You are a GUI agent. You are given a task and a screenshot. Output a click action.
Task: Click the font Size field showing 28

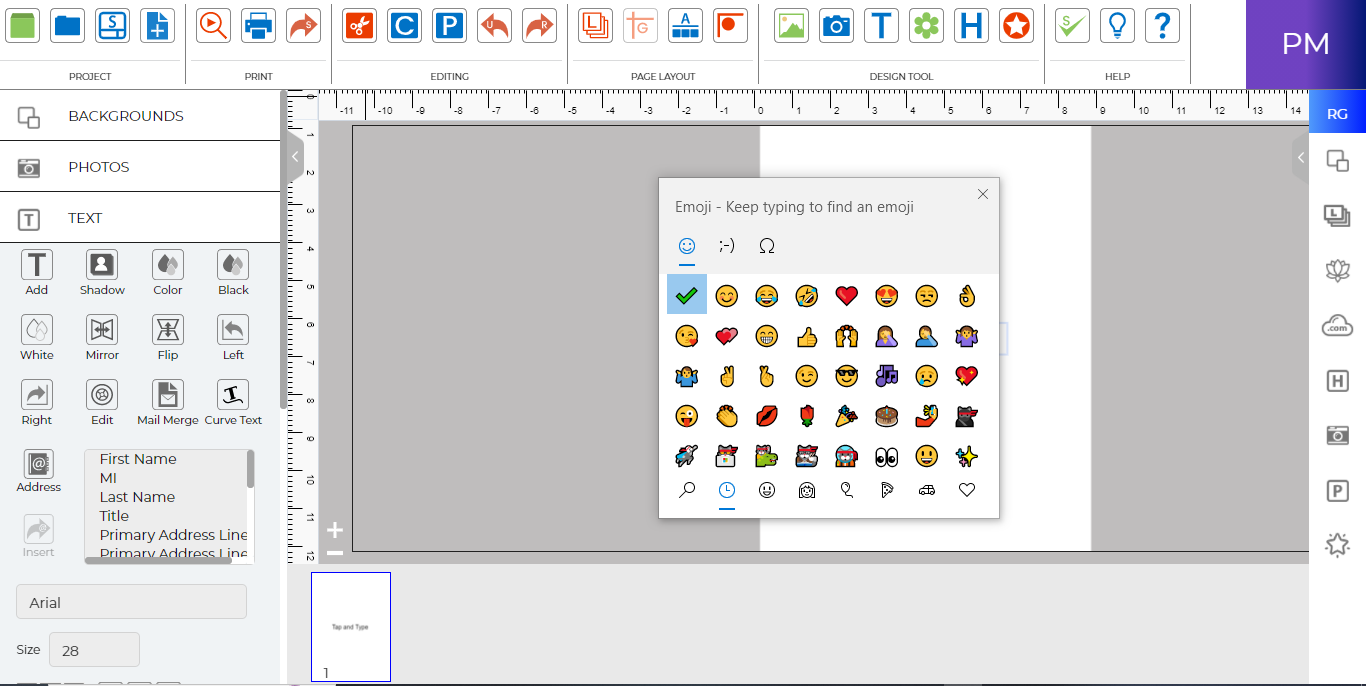click(x=94, y=650)
